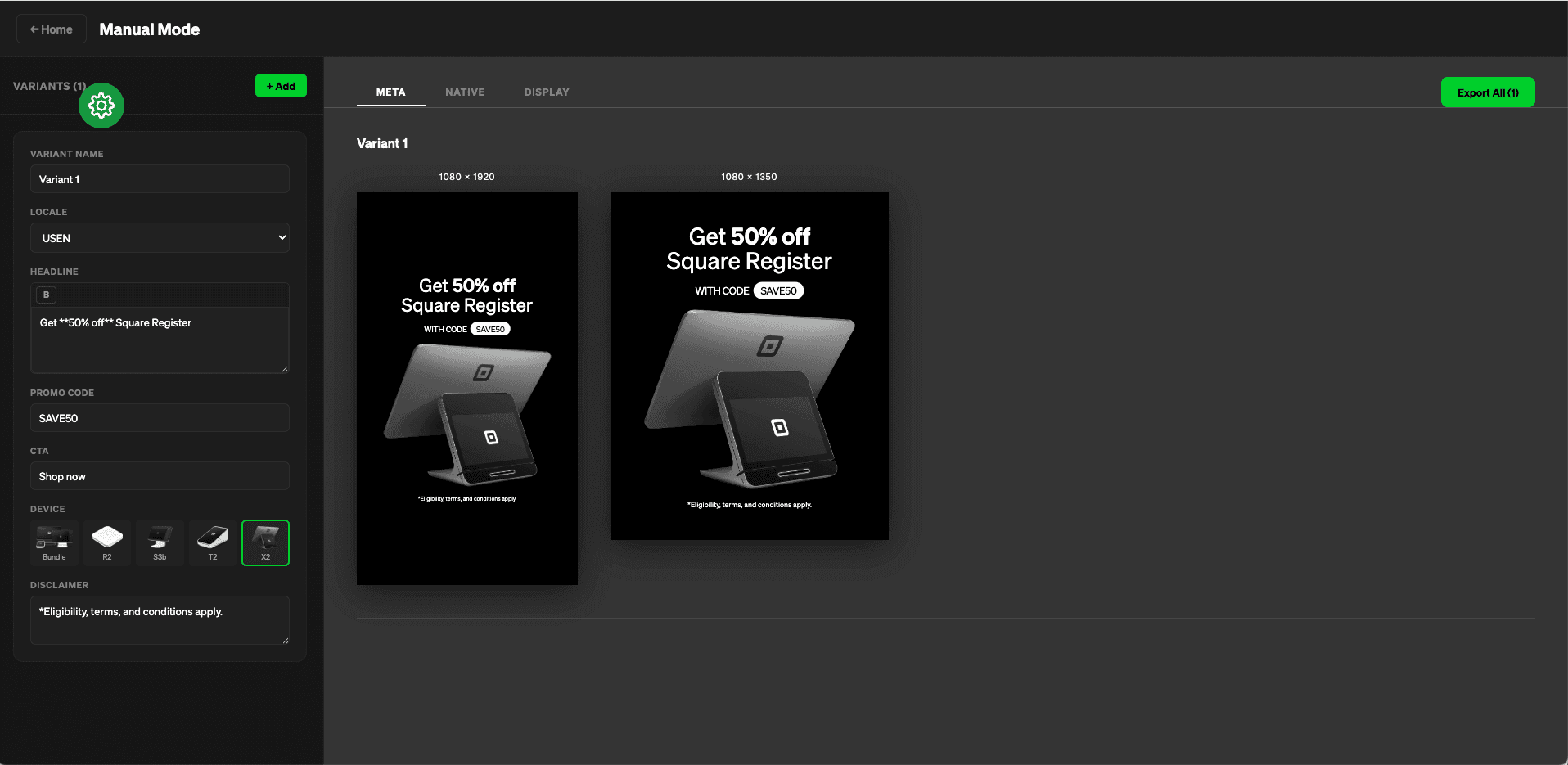1568x765 pixels.
Task: Select the R2 device thumbnail
Action: pos(107,542)
